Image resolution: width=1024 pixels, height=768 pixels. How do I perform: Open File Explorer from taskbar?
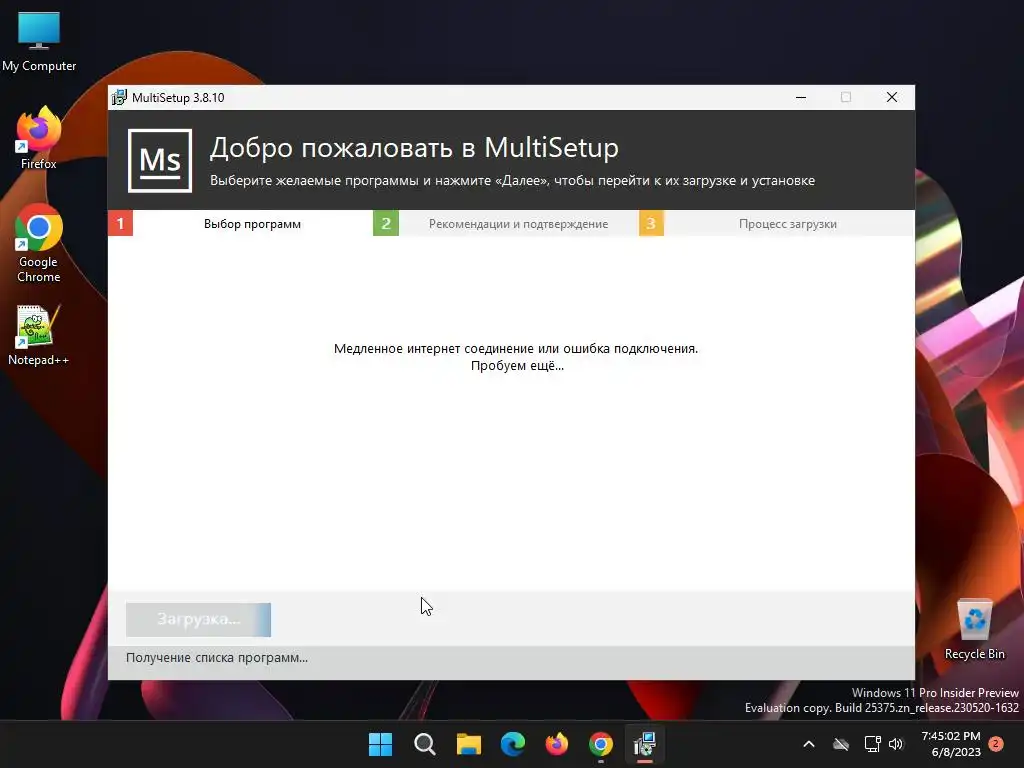coord(469,744)
